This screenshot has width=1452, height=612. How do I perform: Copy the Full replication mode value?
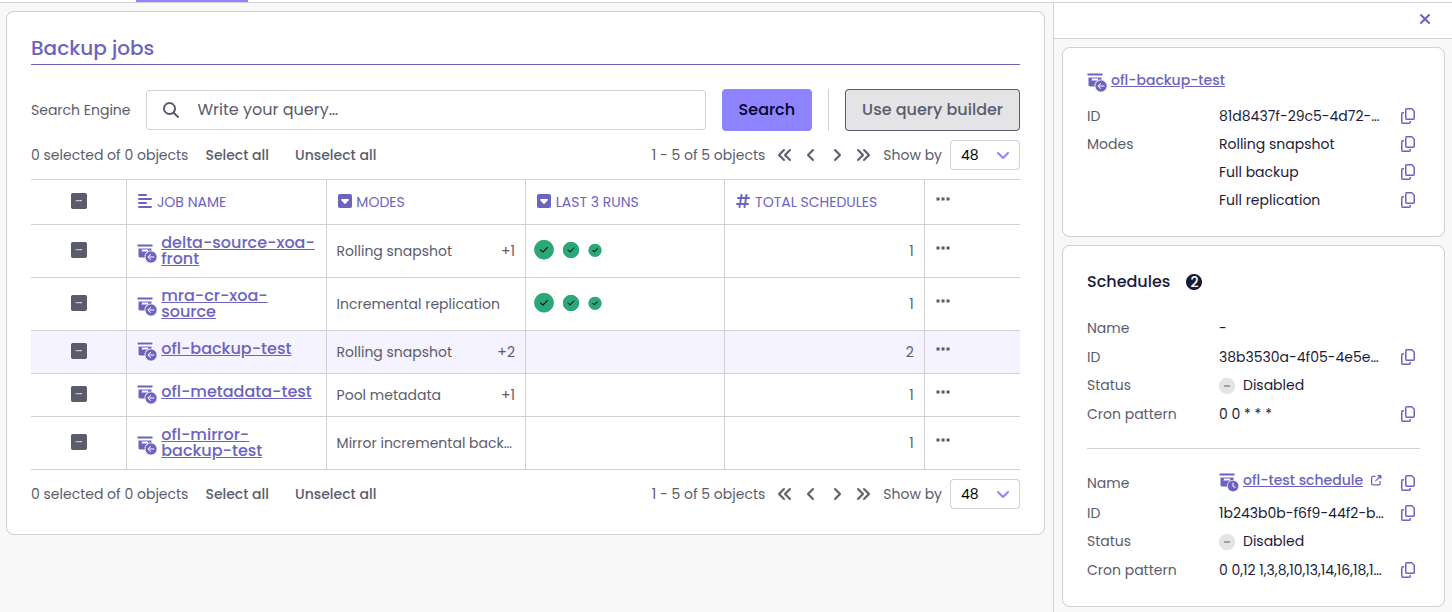coord(1408,200)
